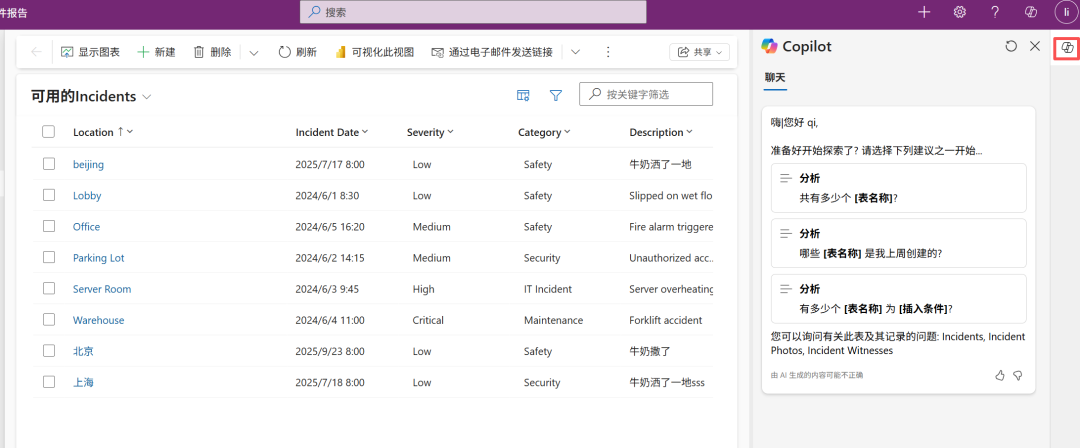The image size is (1080, 448).
Task: Click the 按关键字筛选 filter box
Action: 646,94
